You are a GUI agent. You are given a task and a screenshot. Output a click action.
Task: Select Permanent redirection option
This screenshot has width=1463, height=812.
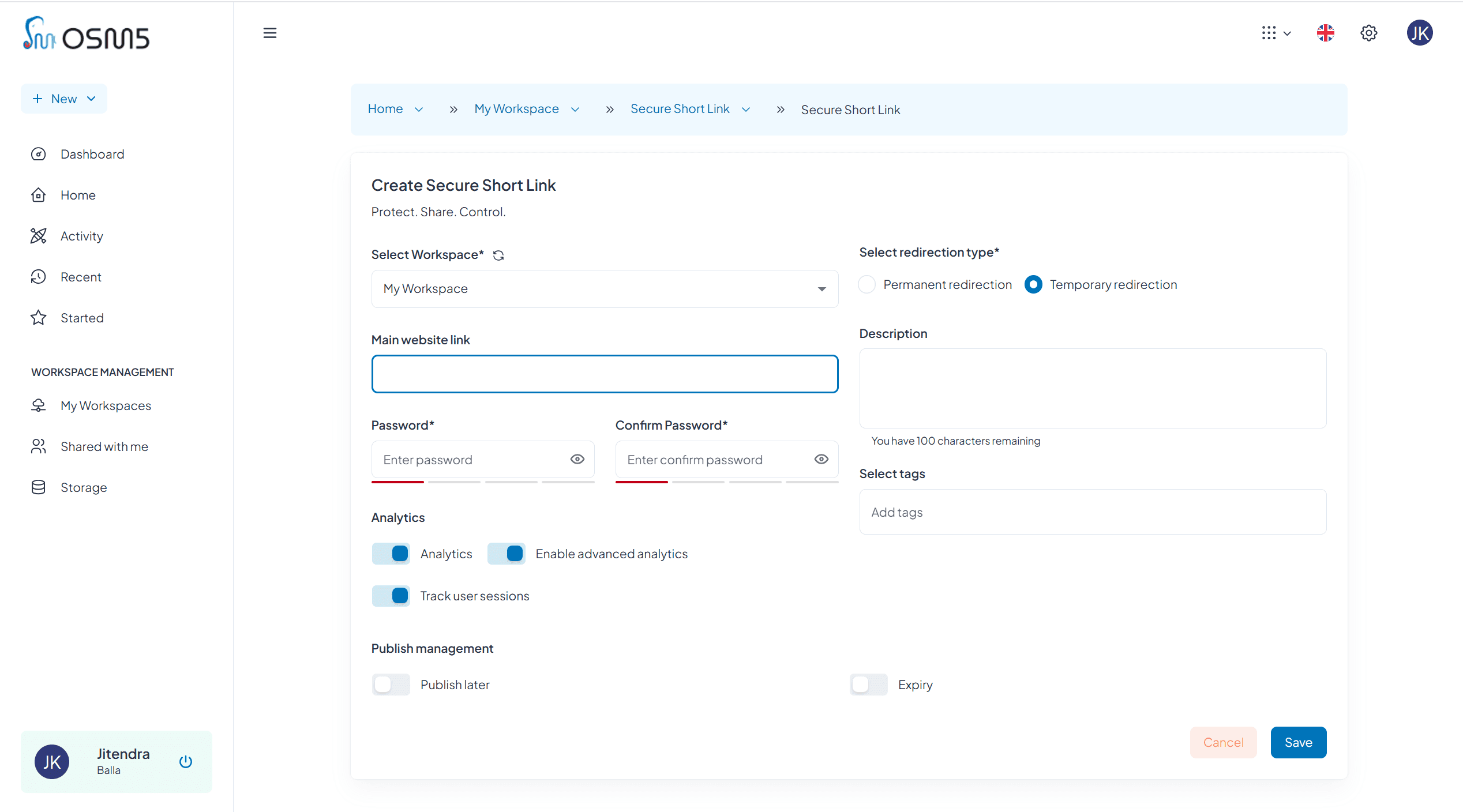pyautogui.click(x=866, y=284)
